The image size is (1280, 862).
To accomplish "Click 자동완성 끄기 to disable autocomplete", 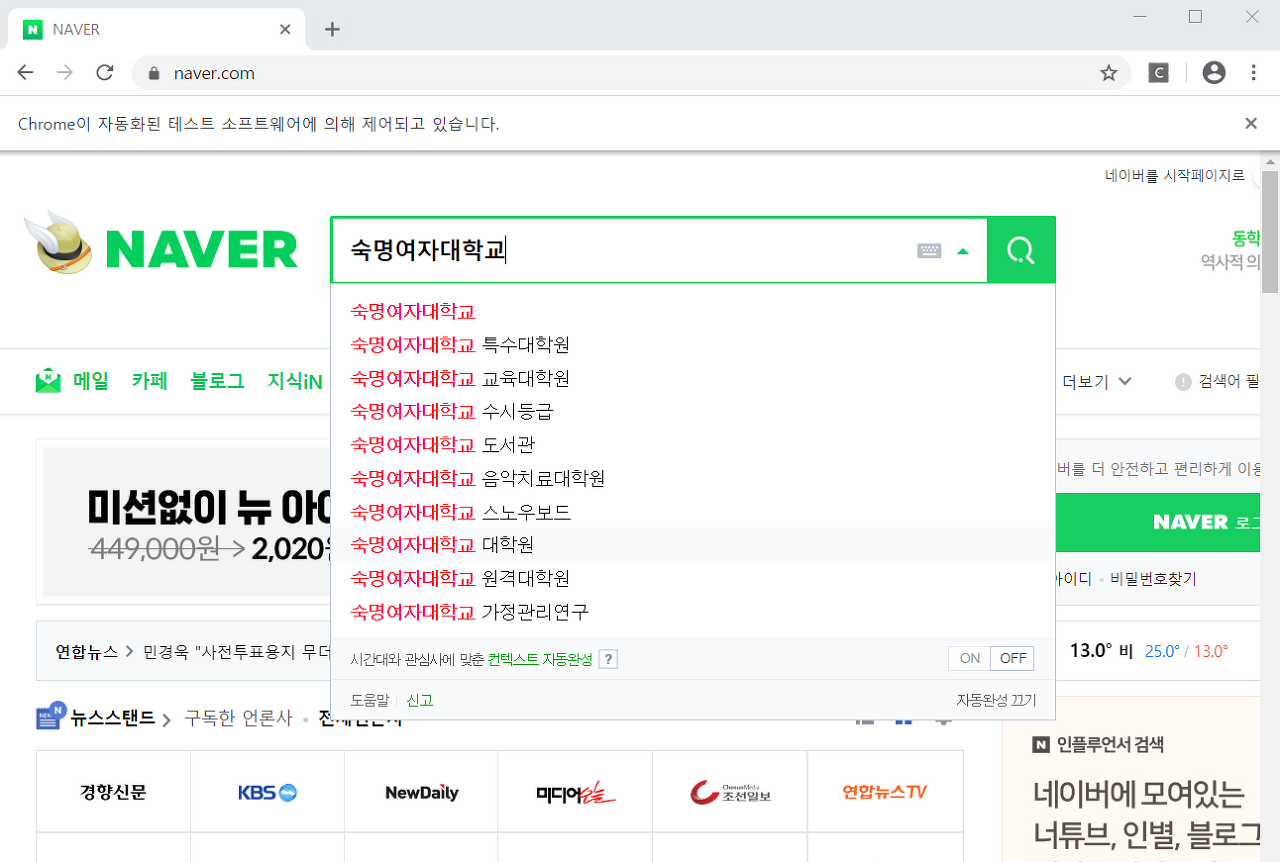I will tap(996, 700).
